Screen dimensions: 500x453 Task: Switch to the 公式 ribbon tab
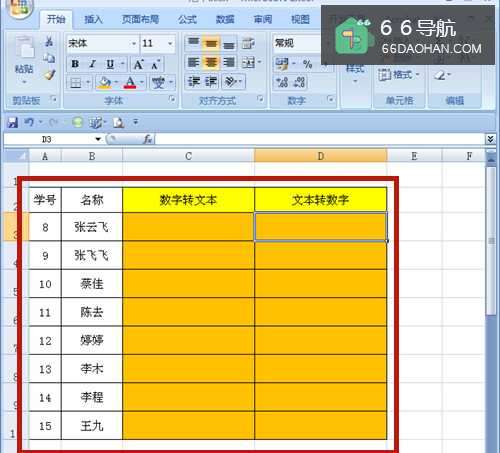click(x=187, y=19)
